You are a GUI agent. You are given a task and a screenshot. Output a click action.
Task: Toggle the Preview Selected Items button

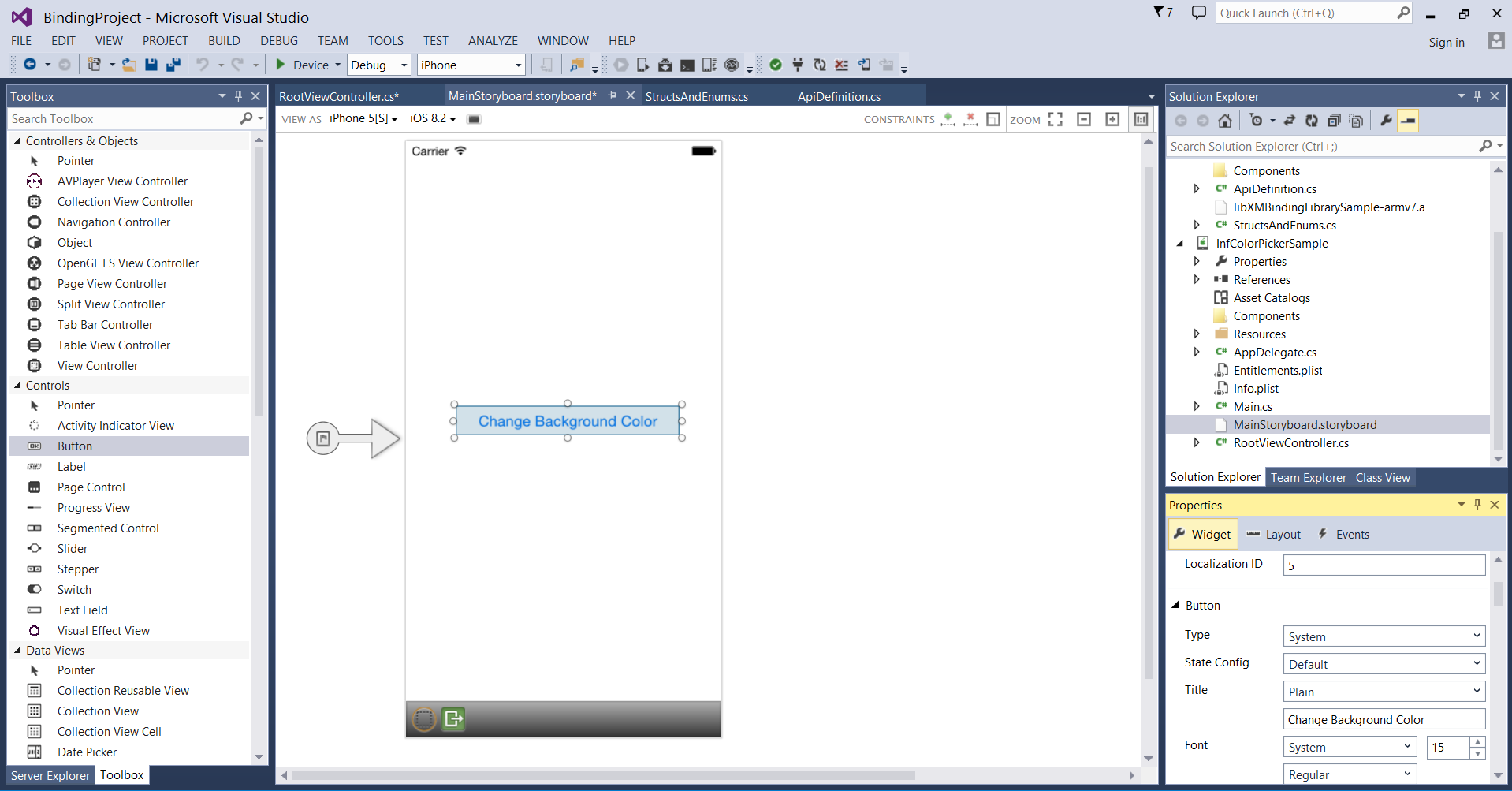1408,121
